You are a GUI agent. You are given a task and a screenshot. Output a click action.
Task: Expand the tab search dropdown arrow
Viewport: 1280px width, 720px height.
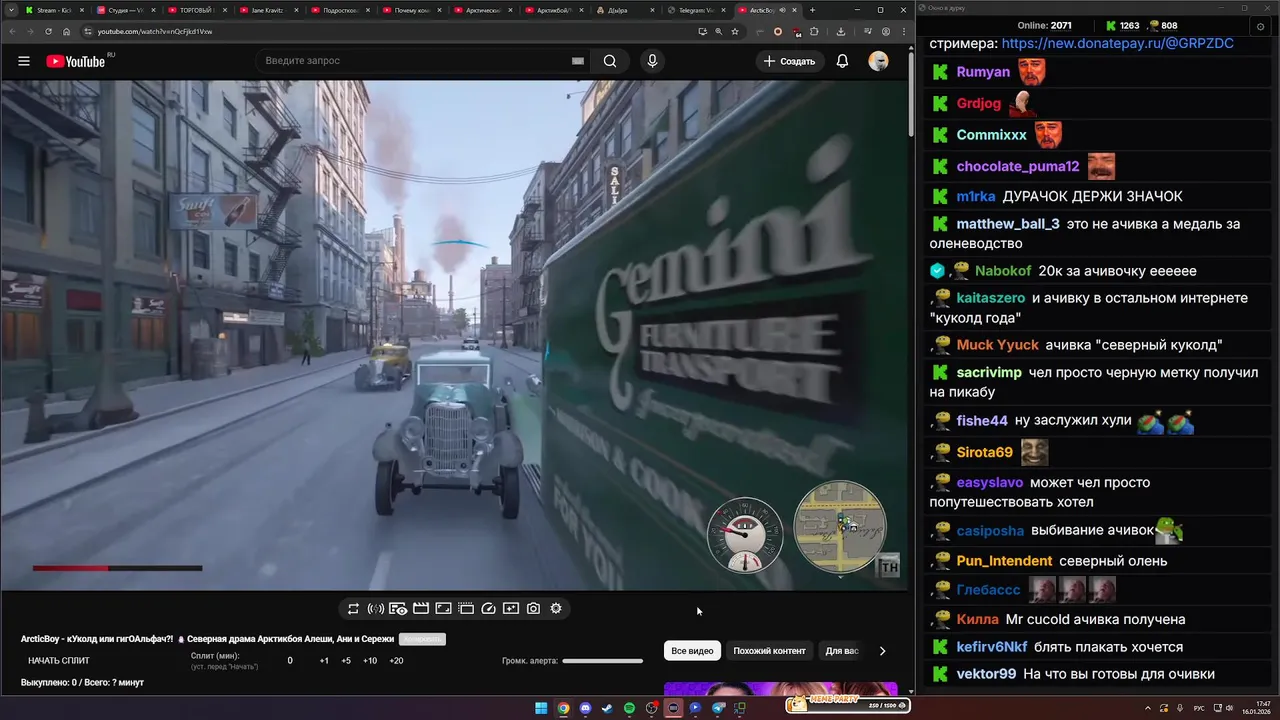11,10
